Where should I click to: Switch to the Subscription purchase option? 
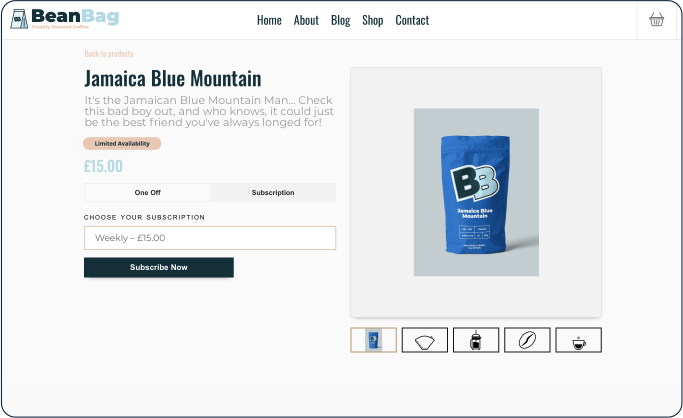tap(273, 192)
